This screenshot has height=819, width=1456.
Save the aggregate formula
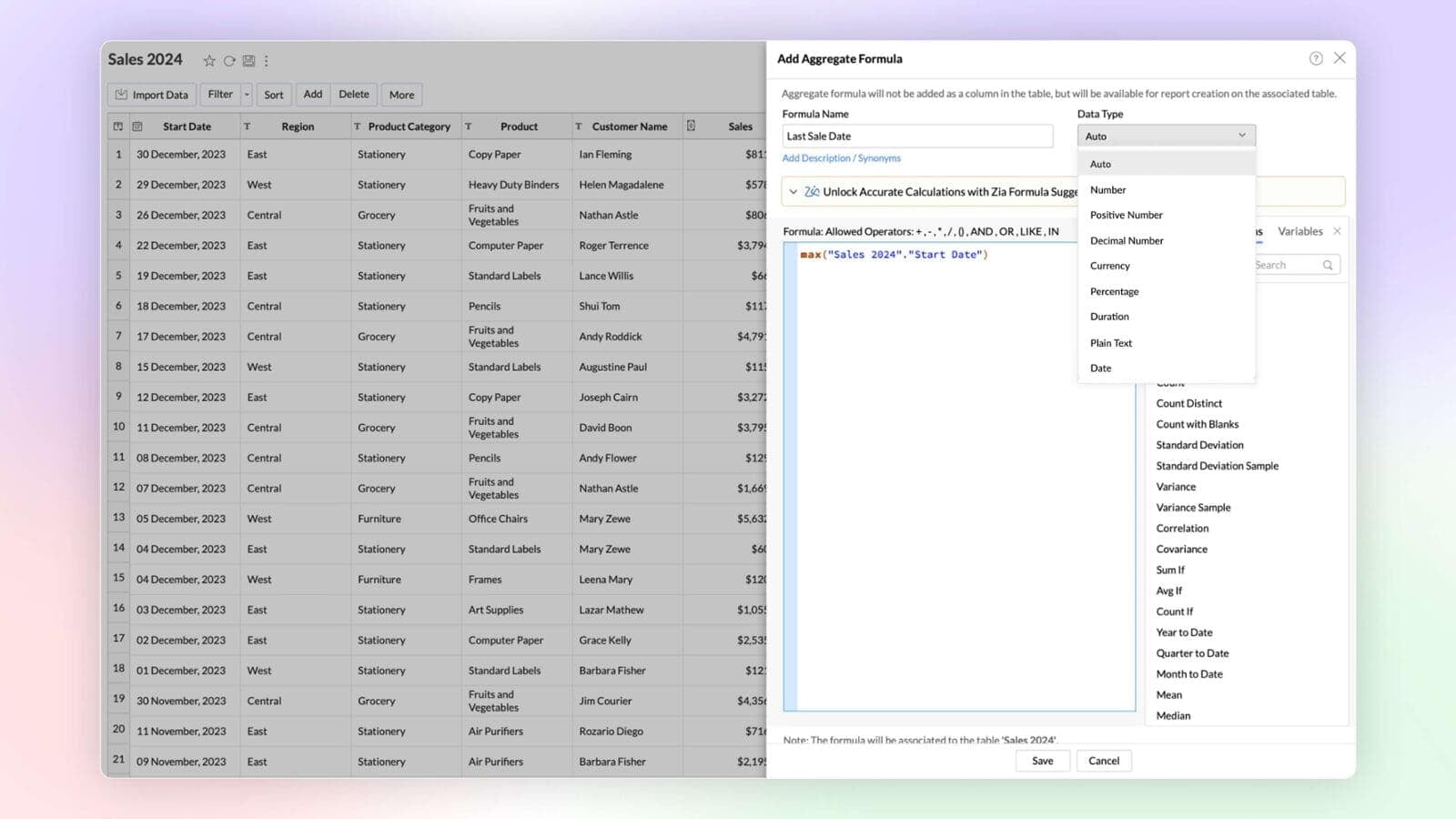click(1043, 762)
